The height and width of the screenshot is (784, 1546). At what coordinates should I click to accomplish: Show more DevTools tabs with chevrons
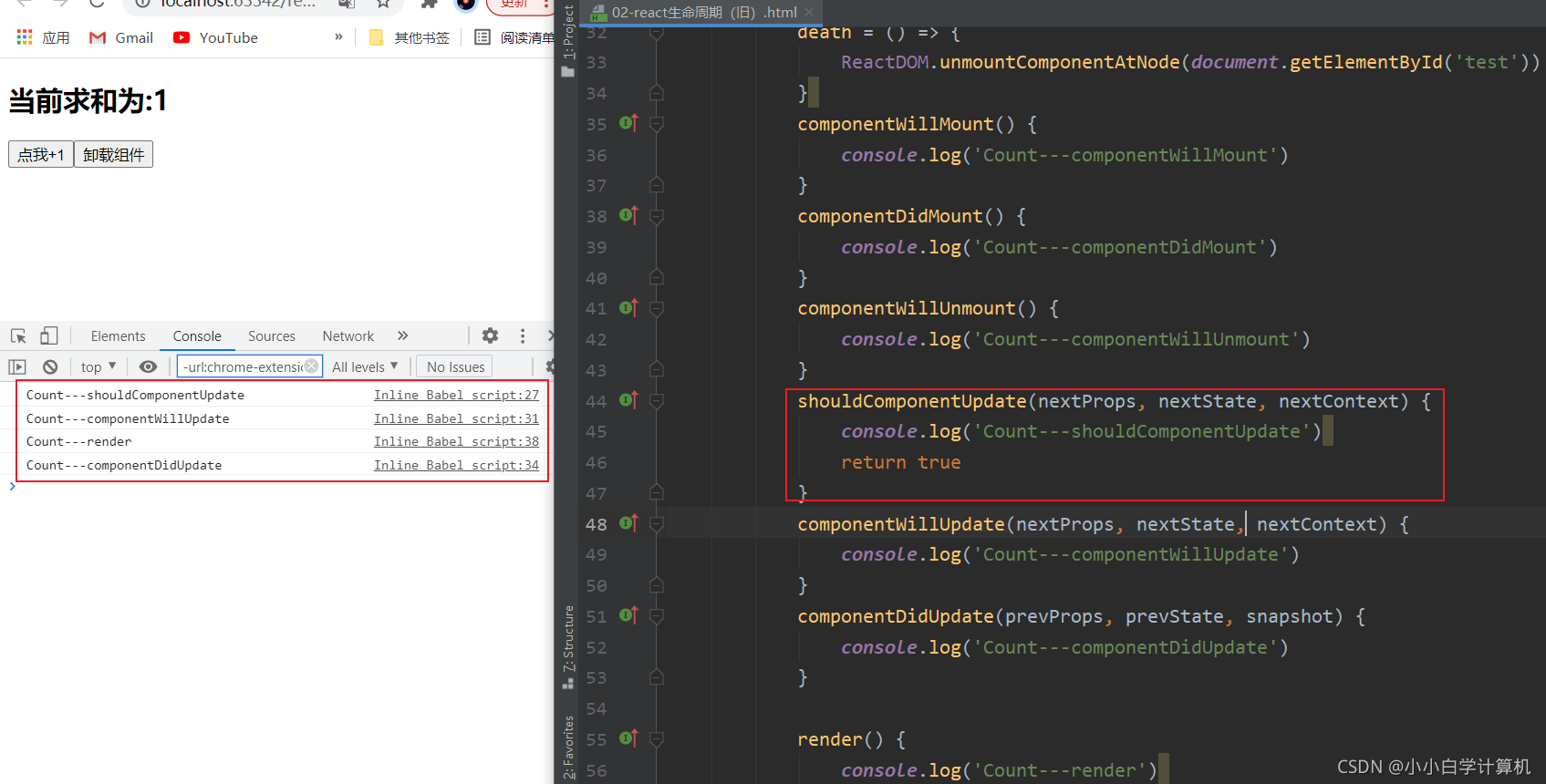(402, 335)
